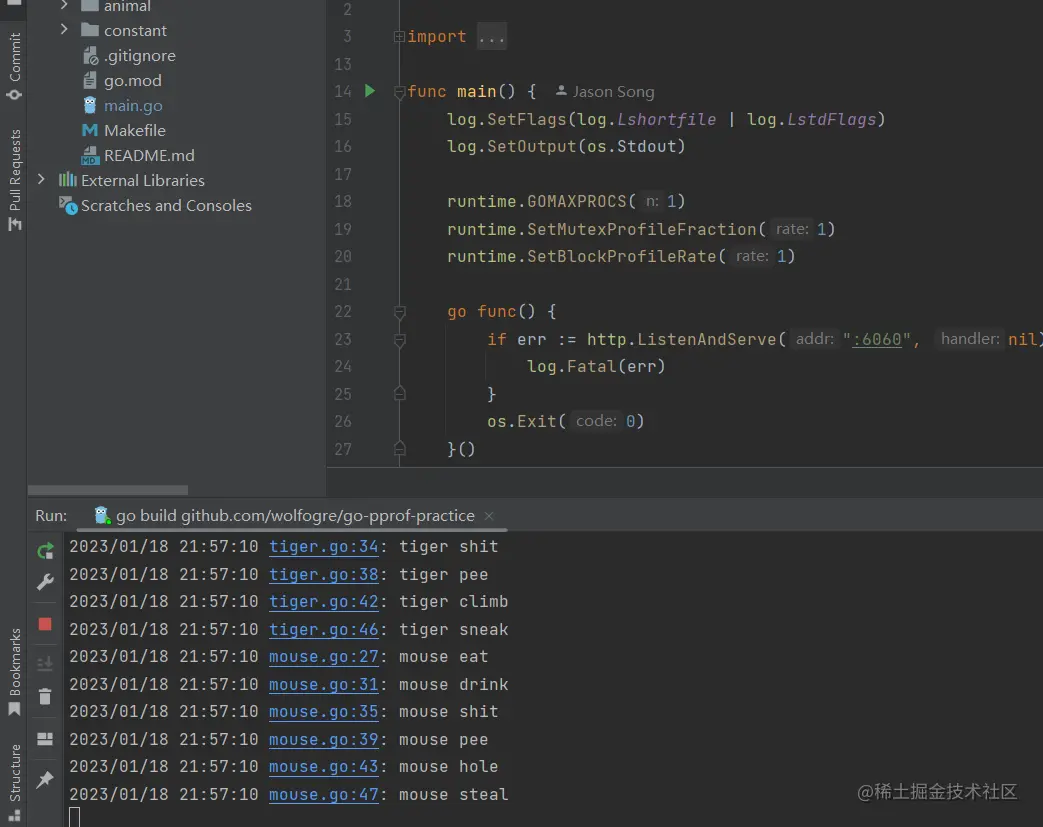
Task: Open the Structure tool window
Action: 14,782
